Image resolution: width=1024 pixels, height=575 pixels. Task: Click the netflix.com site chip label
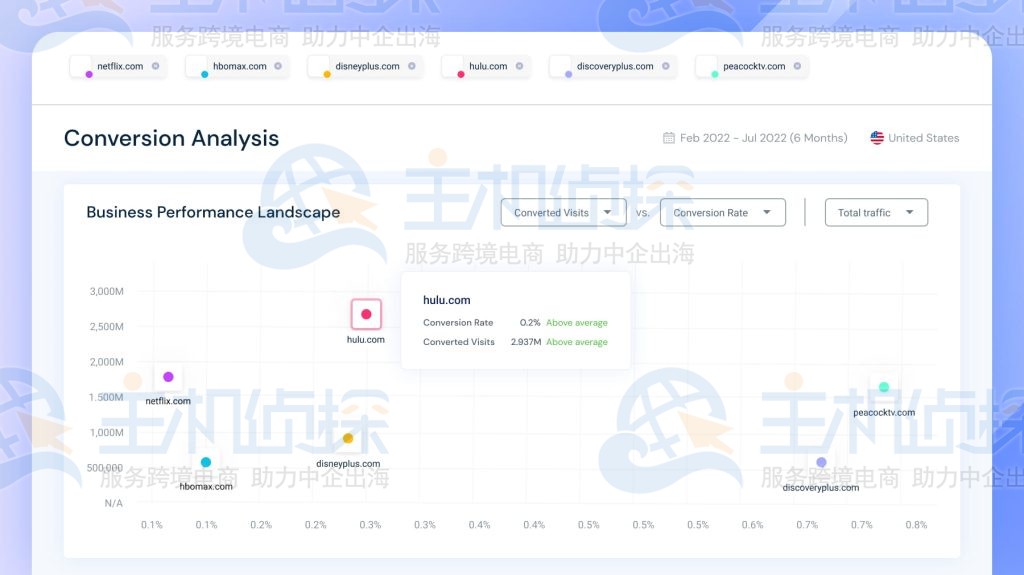[x=120, y=67]
